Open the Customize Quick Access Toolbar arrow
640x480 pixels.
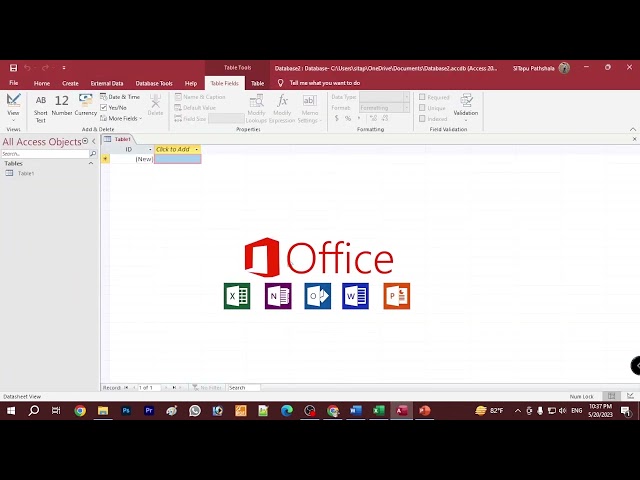coord(64,68)
